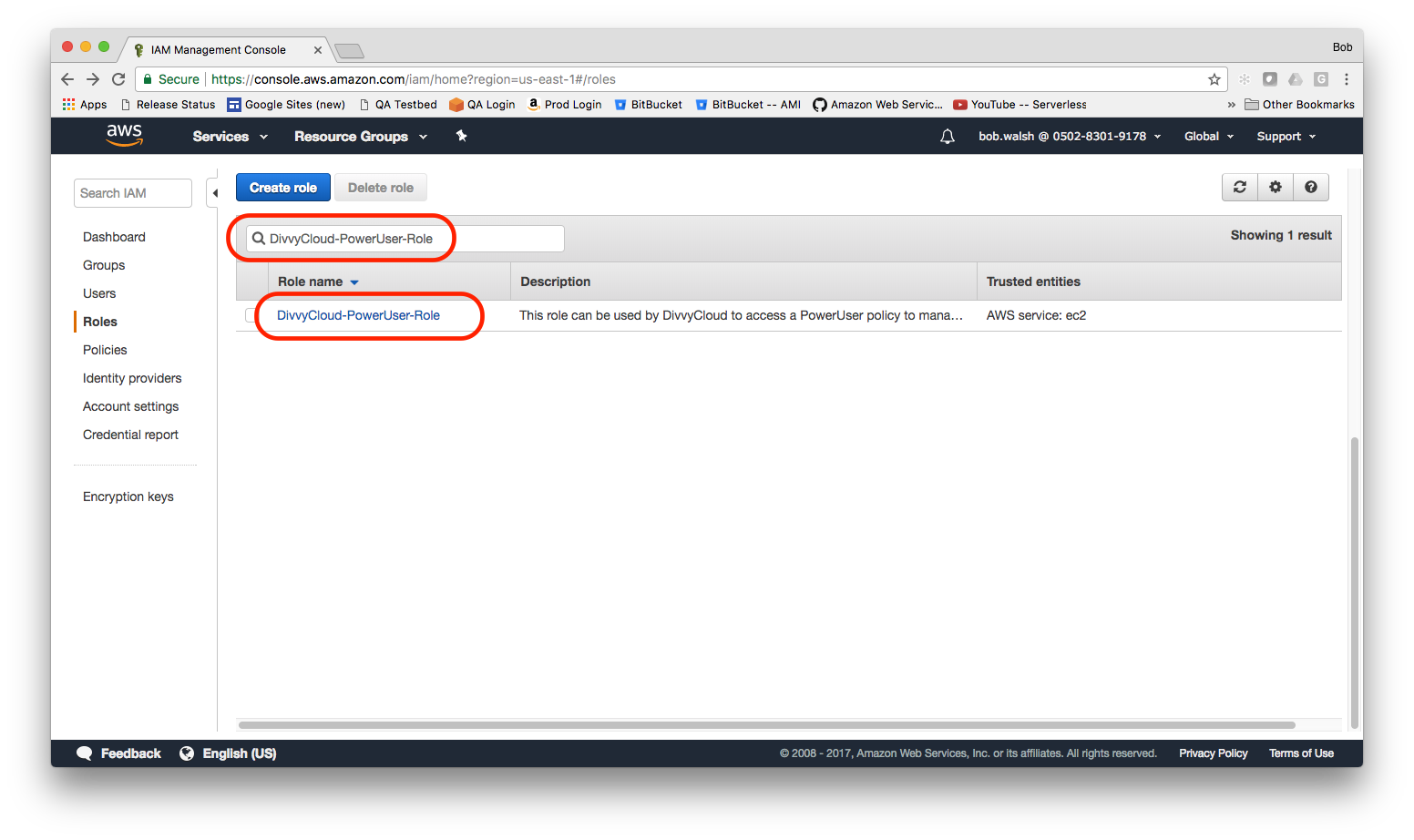Open the Terms of Use link
The width and height of the screenshot is (1414, 840).
pyautogui.click(x=1301, y=753)
